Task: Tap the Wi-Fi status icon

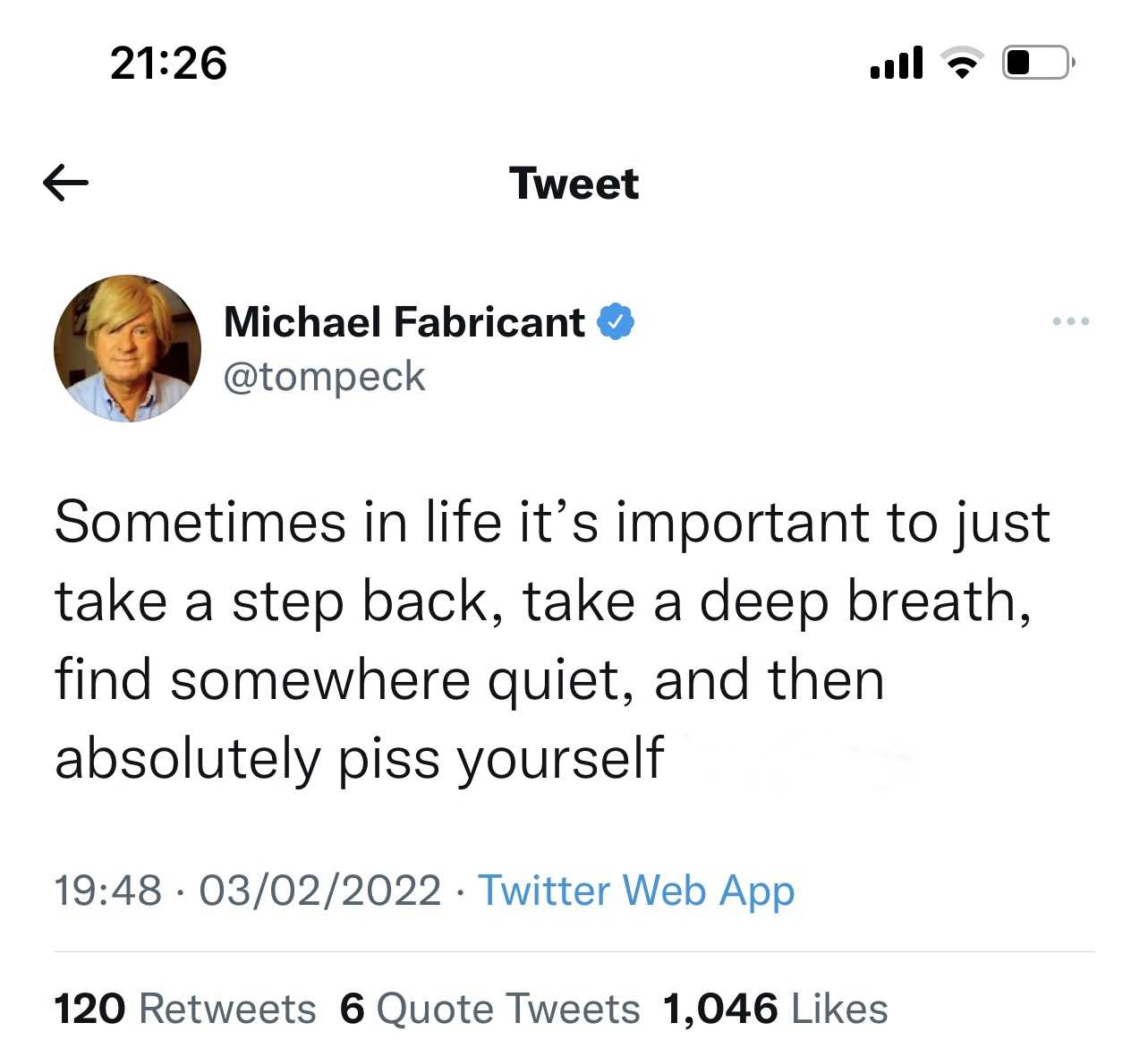Action: pos(961,64)
